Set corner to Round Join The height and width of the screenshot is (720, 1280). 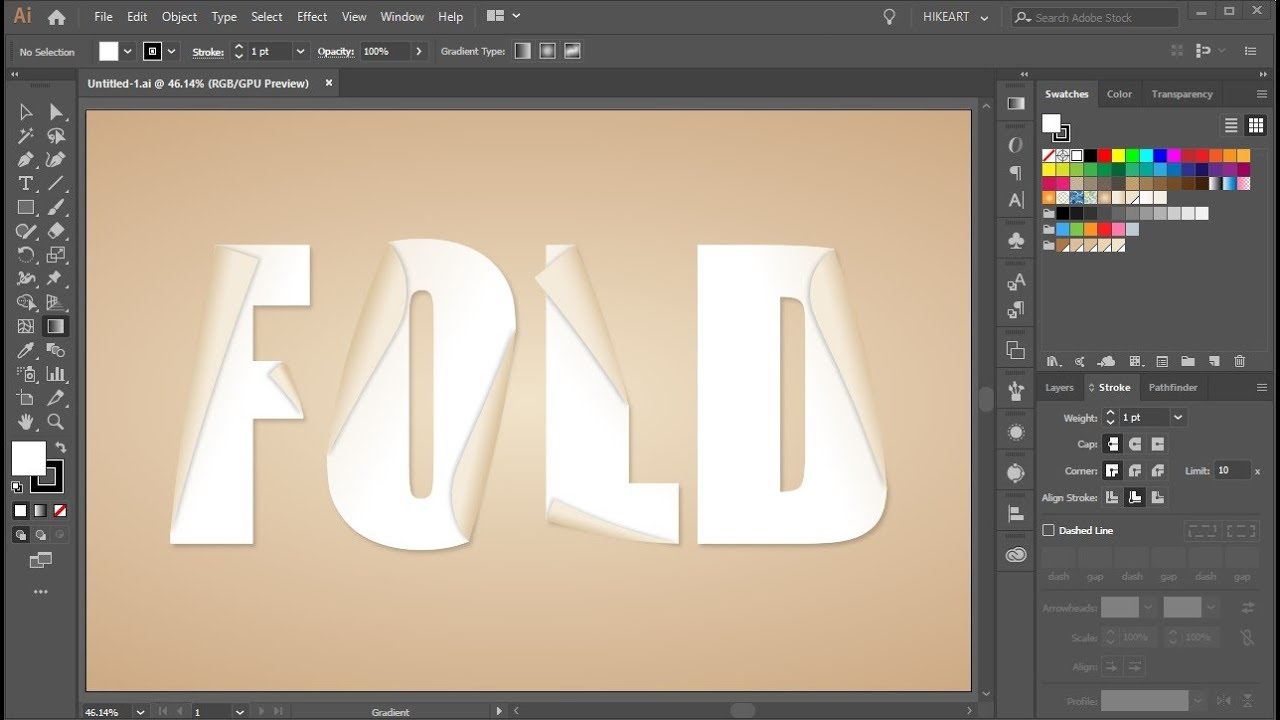coord(1135,470)
